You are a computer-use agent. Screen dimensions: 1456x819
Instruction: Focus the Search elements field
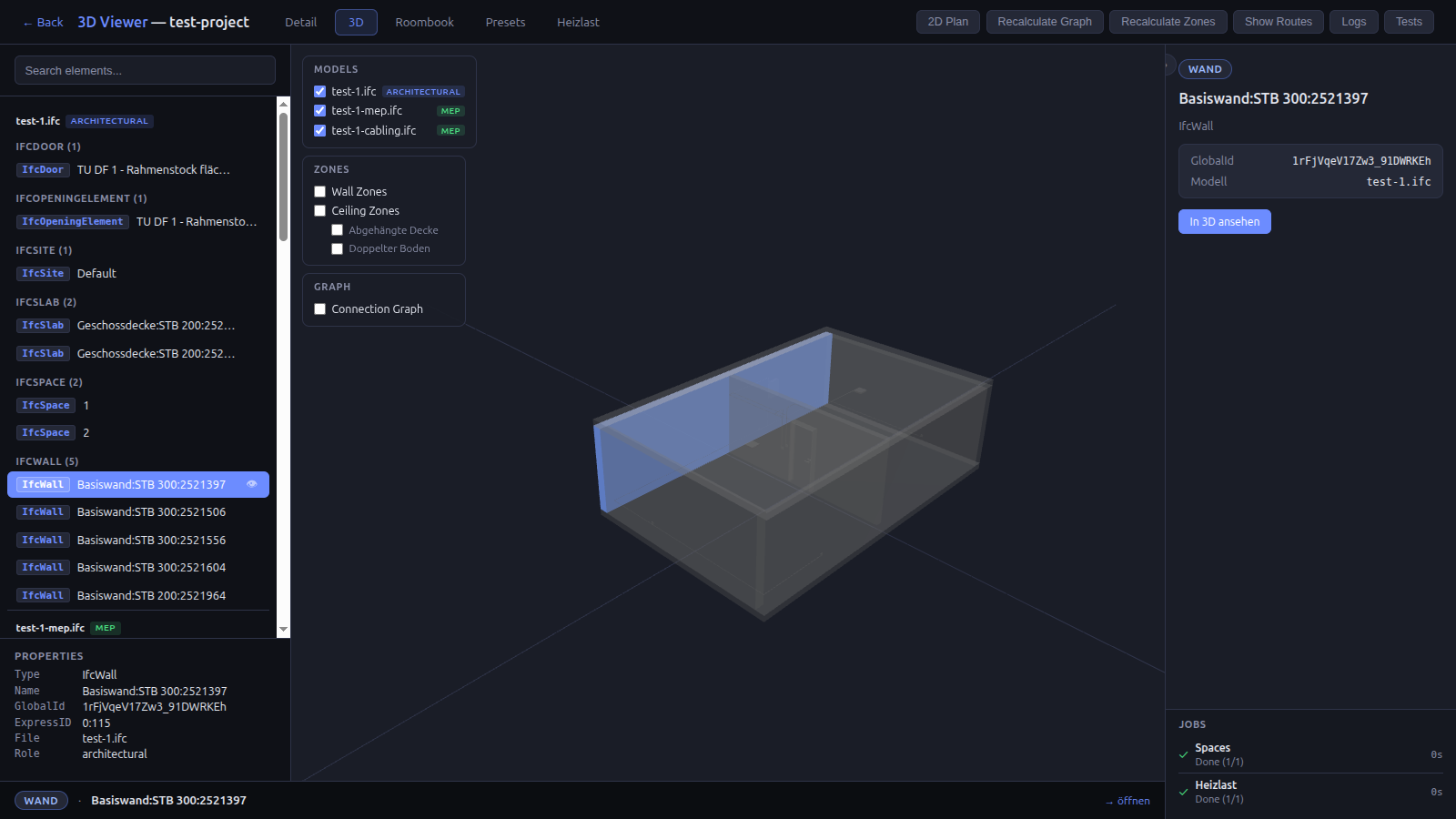click(145, 70)
